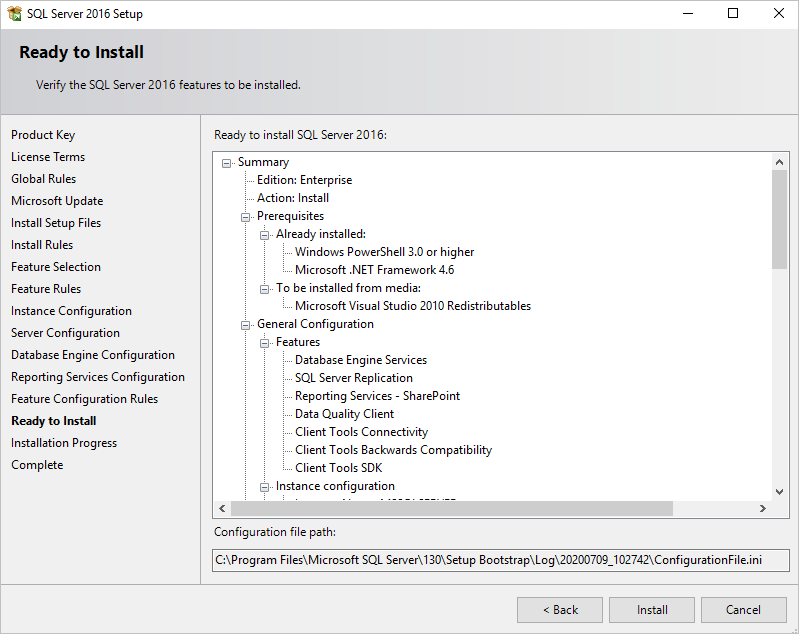799x634 pixels.
Task: Collapse the General Configuration node
Action: coord(245,326)
